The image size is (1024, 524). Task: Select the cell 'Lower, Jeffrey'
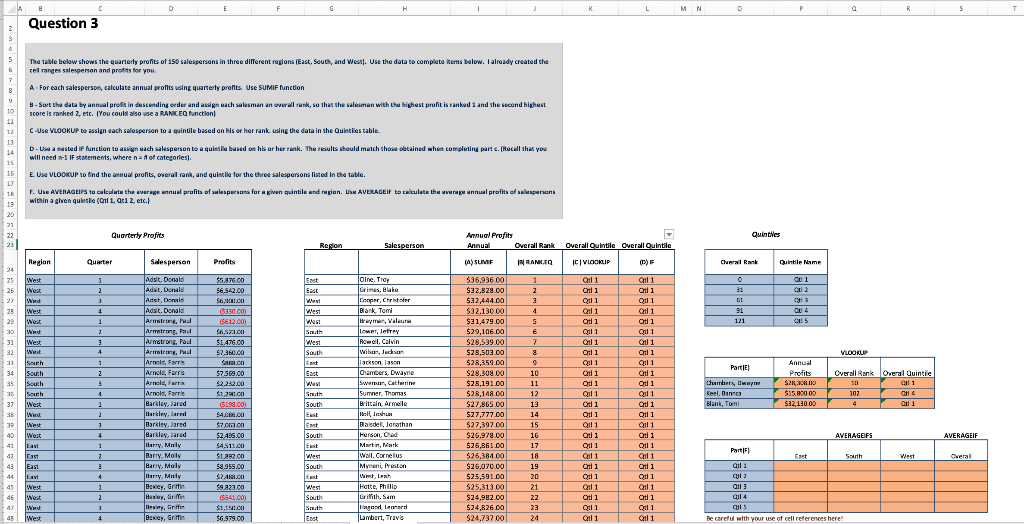click(x=404, y=332)
